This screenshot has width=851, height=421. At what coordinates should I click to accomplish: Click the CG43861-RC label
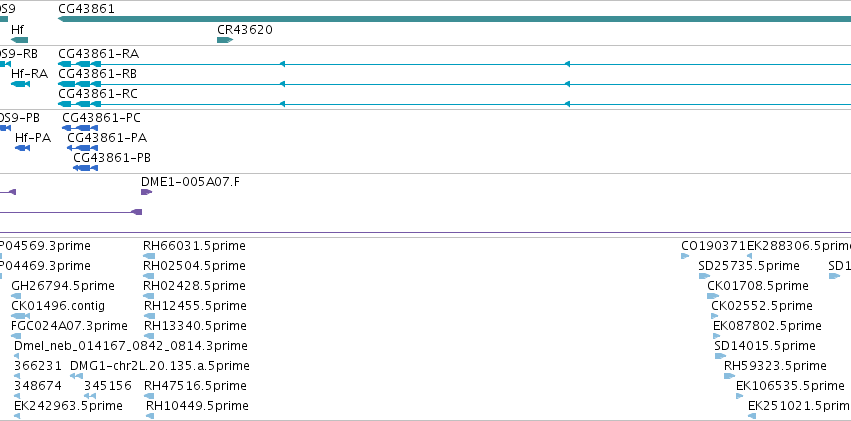pos(98,94)
